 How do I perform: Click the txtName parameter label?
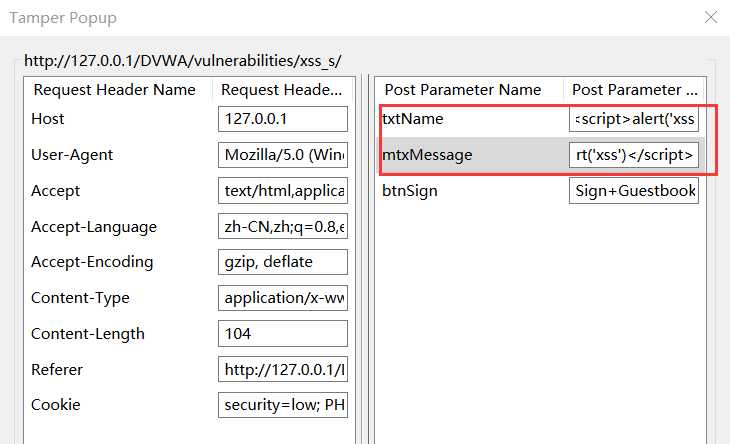413,119
